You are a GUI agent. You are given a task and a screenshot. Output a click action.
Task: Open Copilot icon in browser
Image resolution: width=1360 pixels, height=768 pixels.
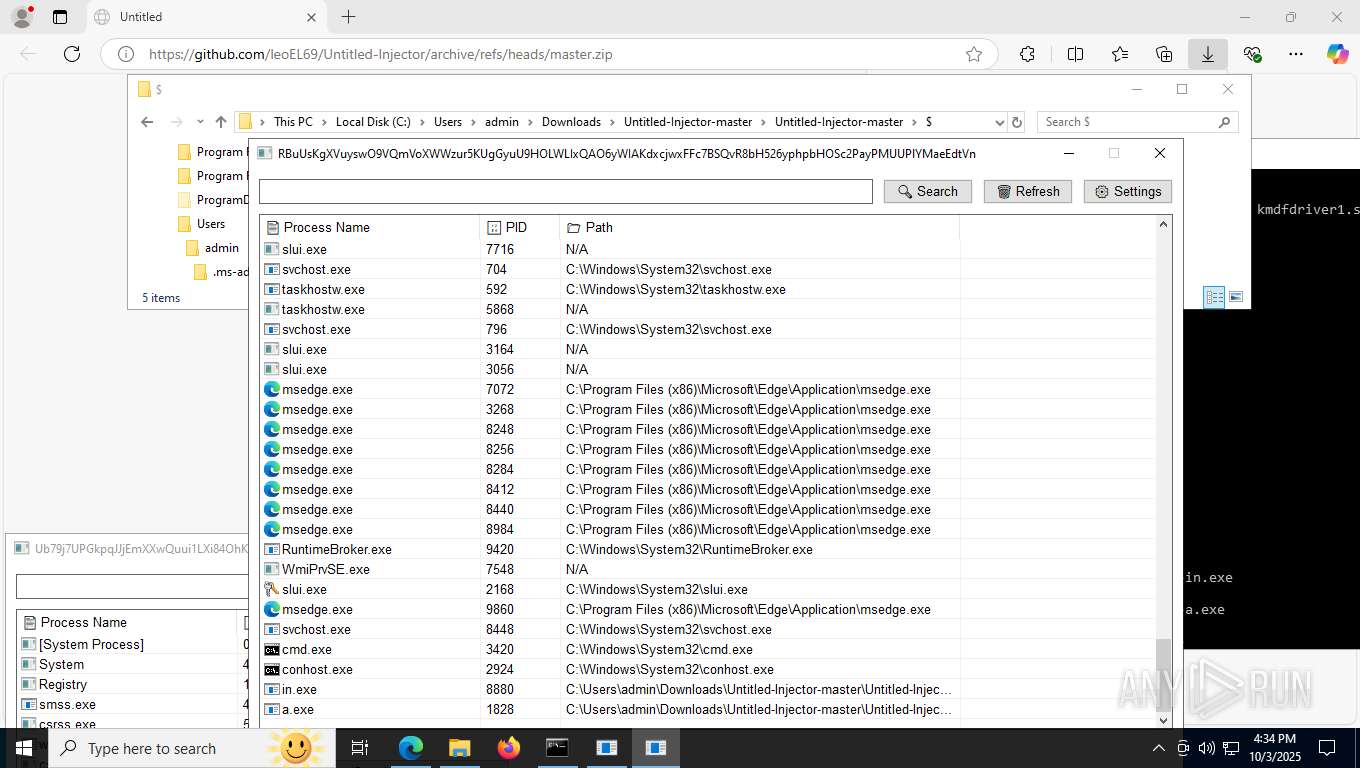coord(1338,54)
